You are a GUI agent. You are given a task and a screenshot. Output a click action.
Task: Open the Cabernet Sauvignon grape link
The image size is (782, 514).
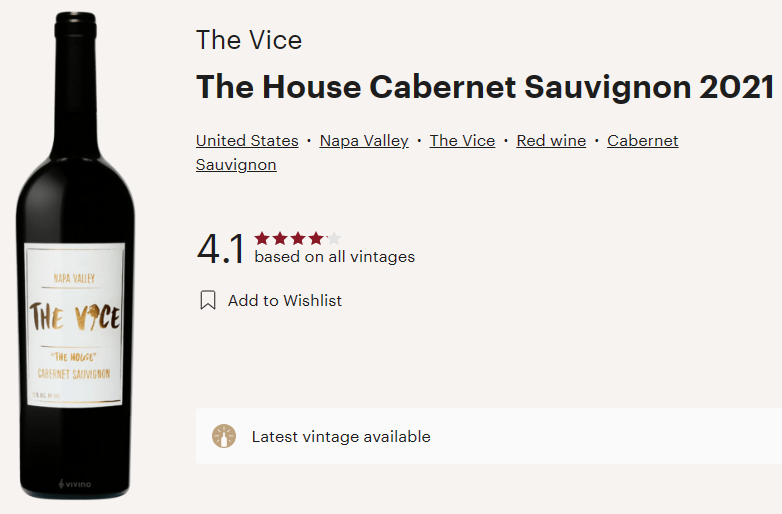pyautogui.click(x=642, y=141)
